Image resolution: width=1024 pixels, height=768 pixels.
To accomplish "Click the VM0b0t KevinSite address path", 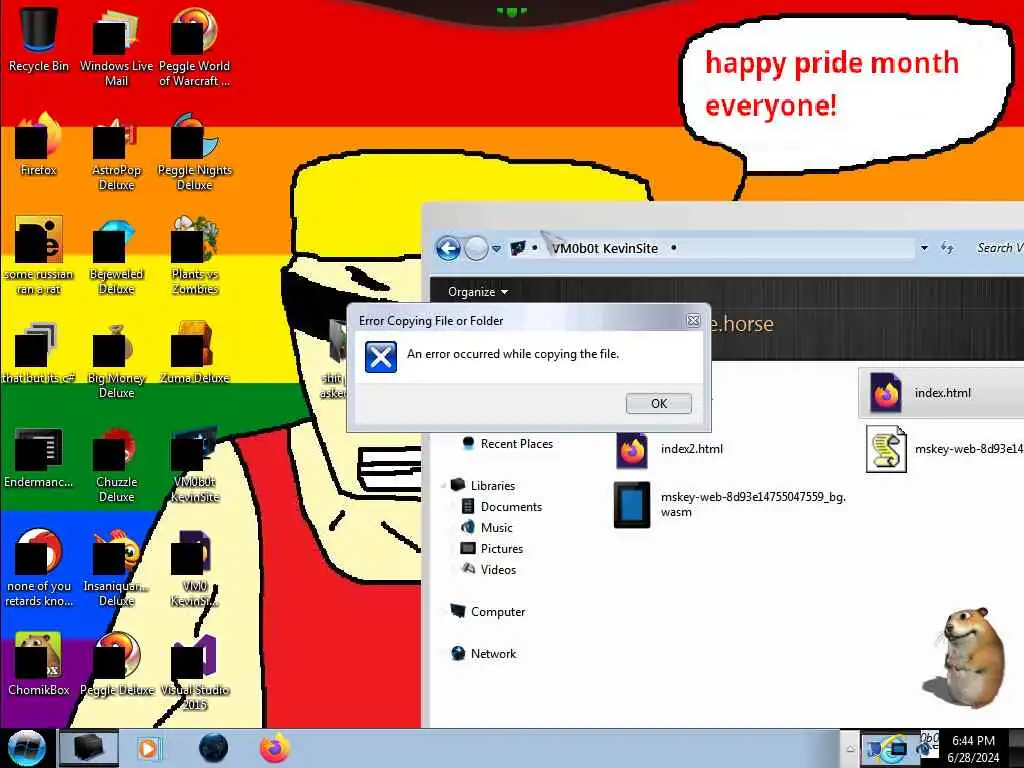I will [x=605, y=248].
